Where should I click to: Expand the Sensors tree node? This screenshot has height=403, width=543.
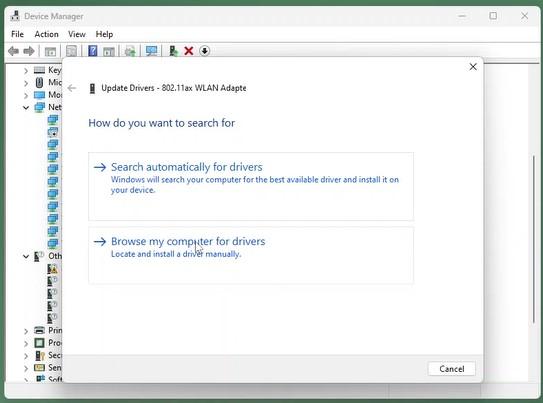26,368
